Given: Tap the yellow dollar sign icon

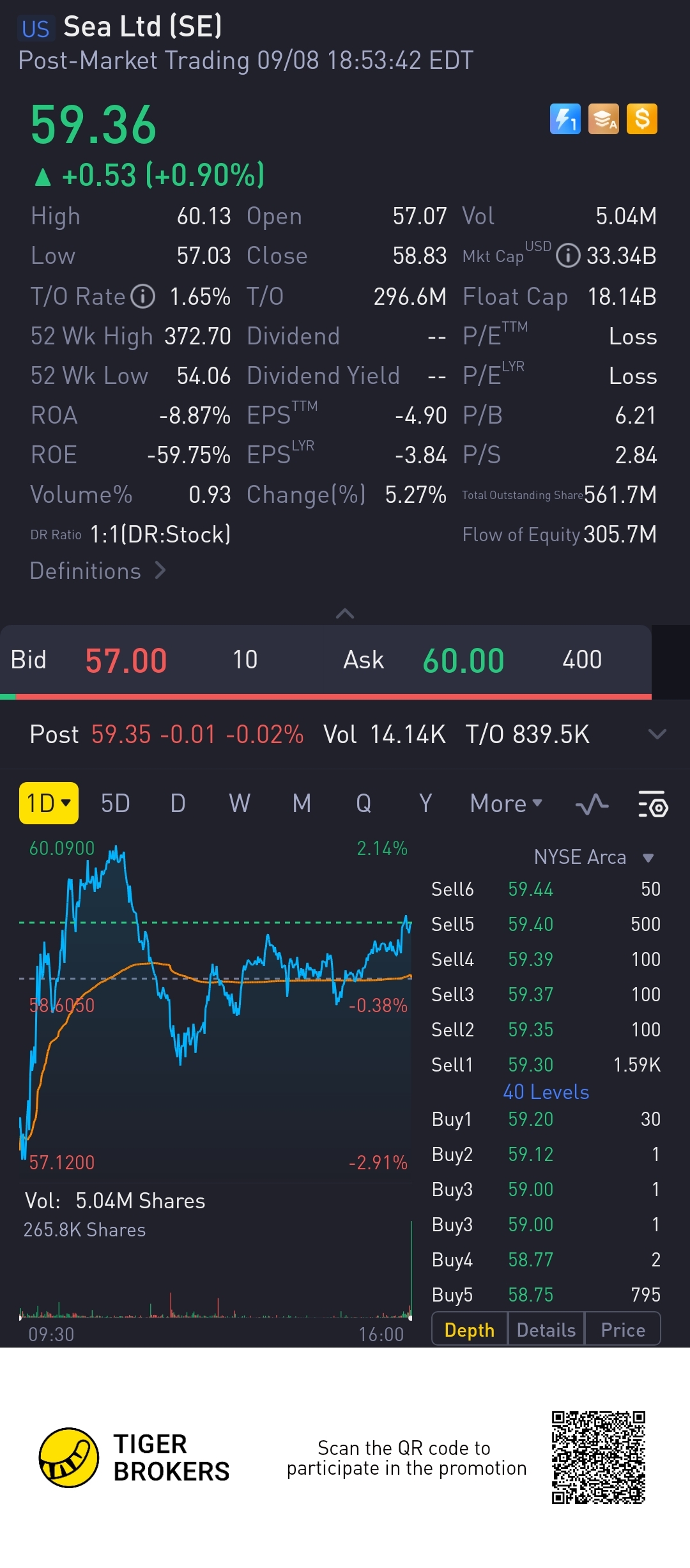Looking at the screenshot, I should click(642, 119).
